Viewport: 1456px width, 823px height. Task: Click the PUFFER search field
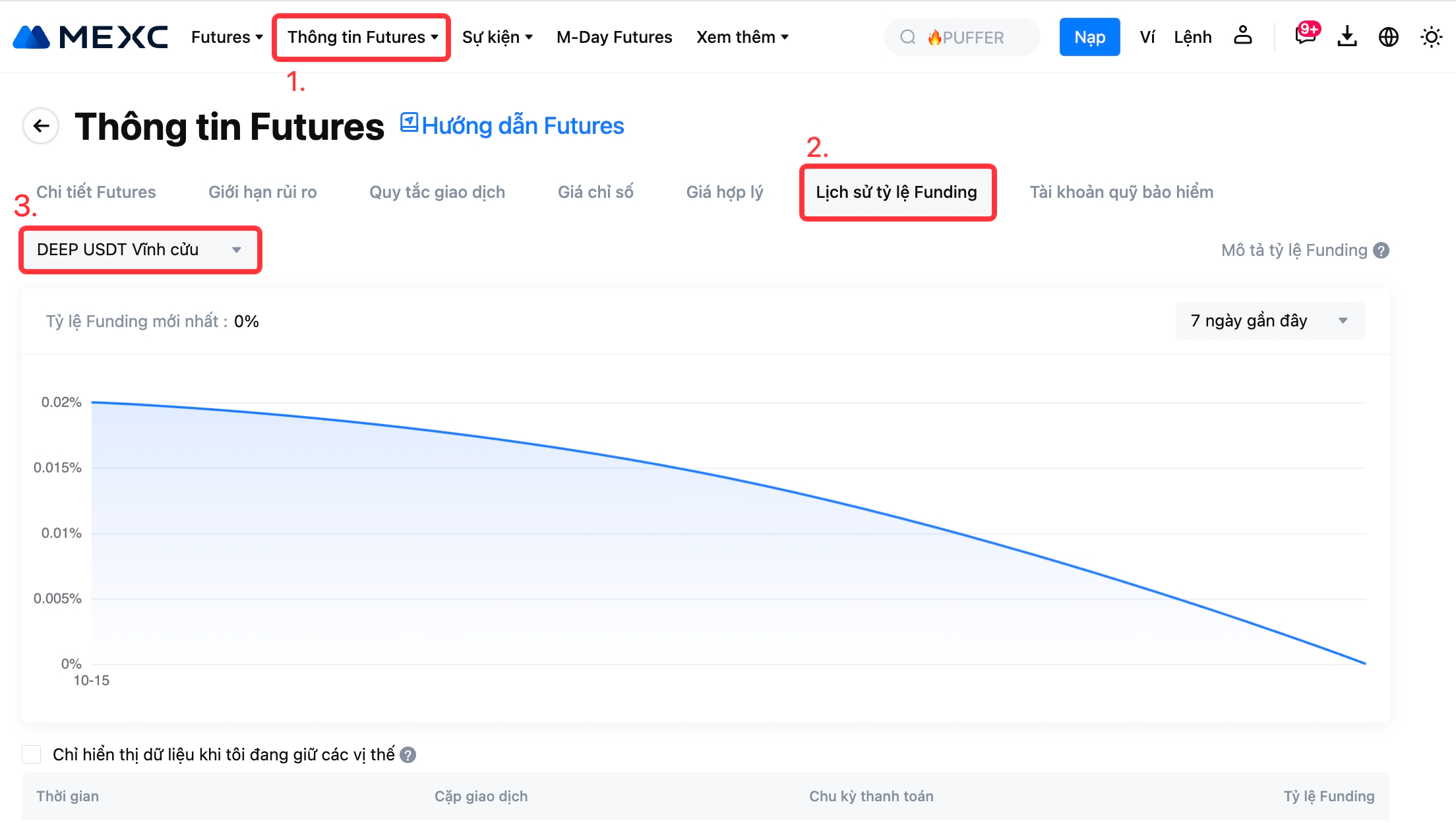pos(963,37)
